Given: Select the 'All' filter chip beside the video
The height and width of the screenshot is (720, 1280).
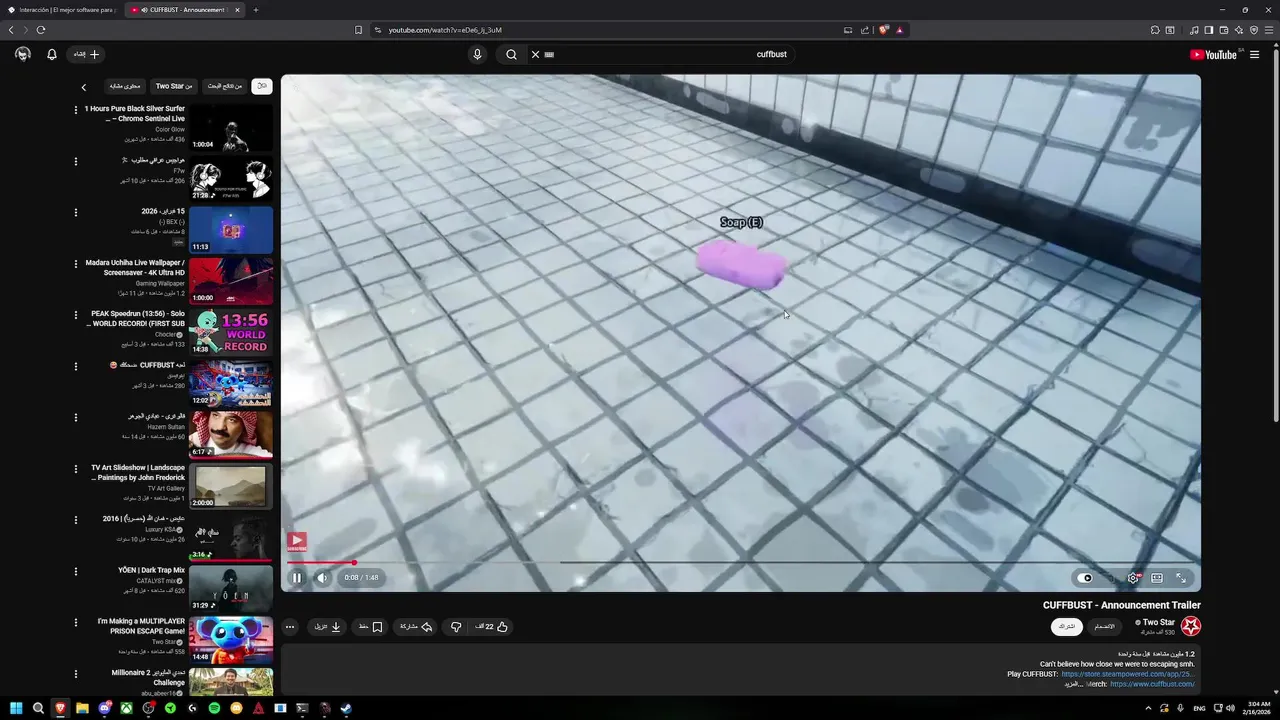Looking at the screenshot, I should click(262, 87).
